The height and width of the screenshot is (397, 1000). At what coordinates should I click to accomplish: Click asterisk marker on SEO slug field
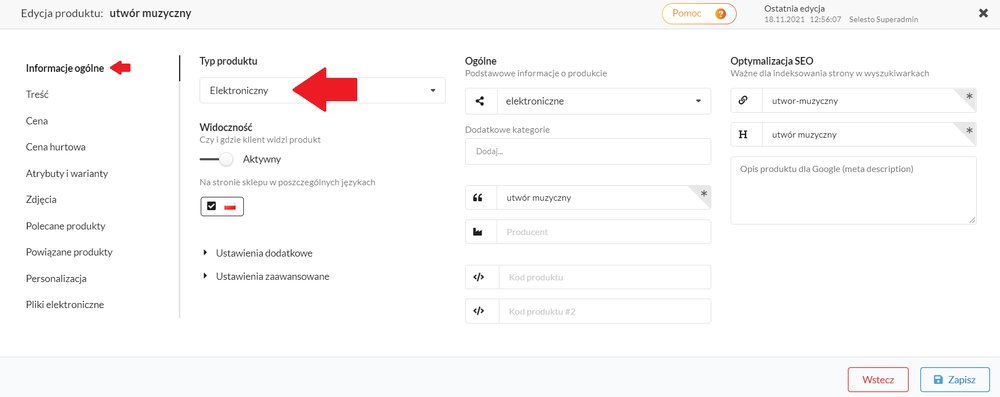(969, 96)
